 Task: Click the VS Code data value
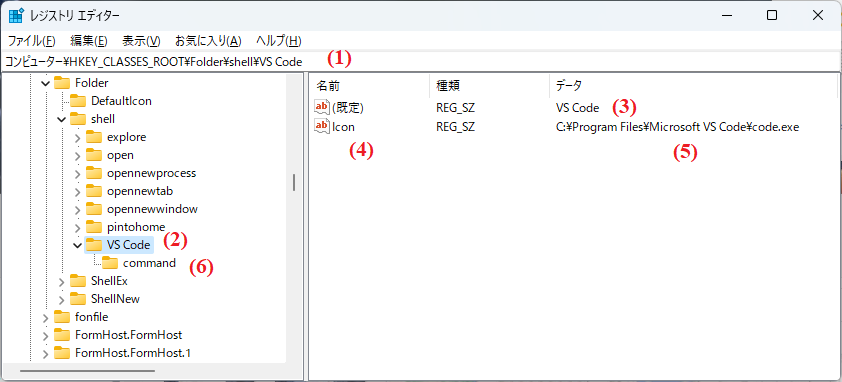coord(577,108)
